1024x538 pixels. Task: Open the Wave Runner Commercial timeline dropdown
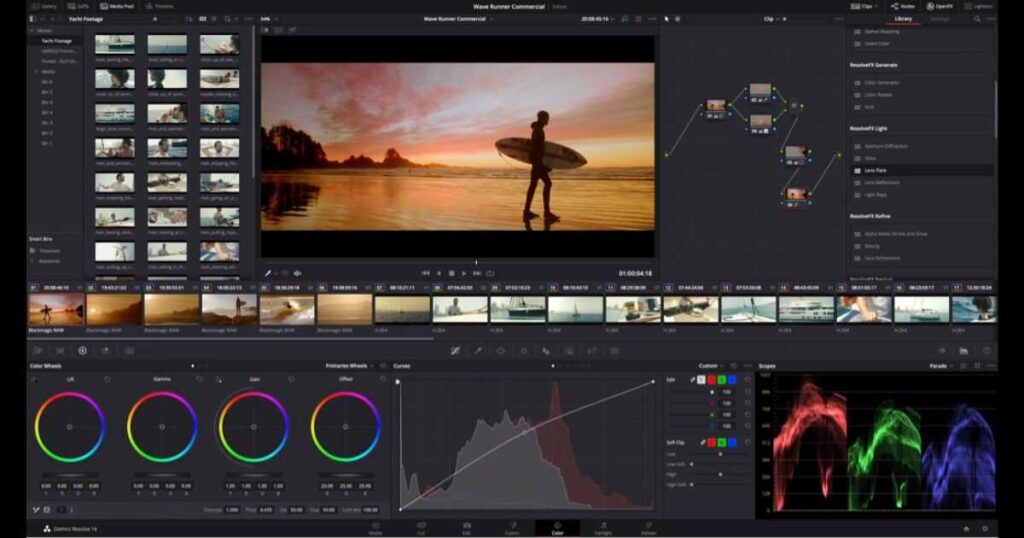457,19
